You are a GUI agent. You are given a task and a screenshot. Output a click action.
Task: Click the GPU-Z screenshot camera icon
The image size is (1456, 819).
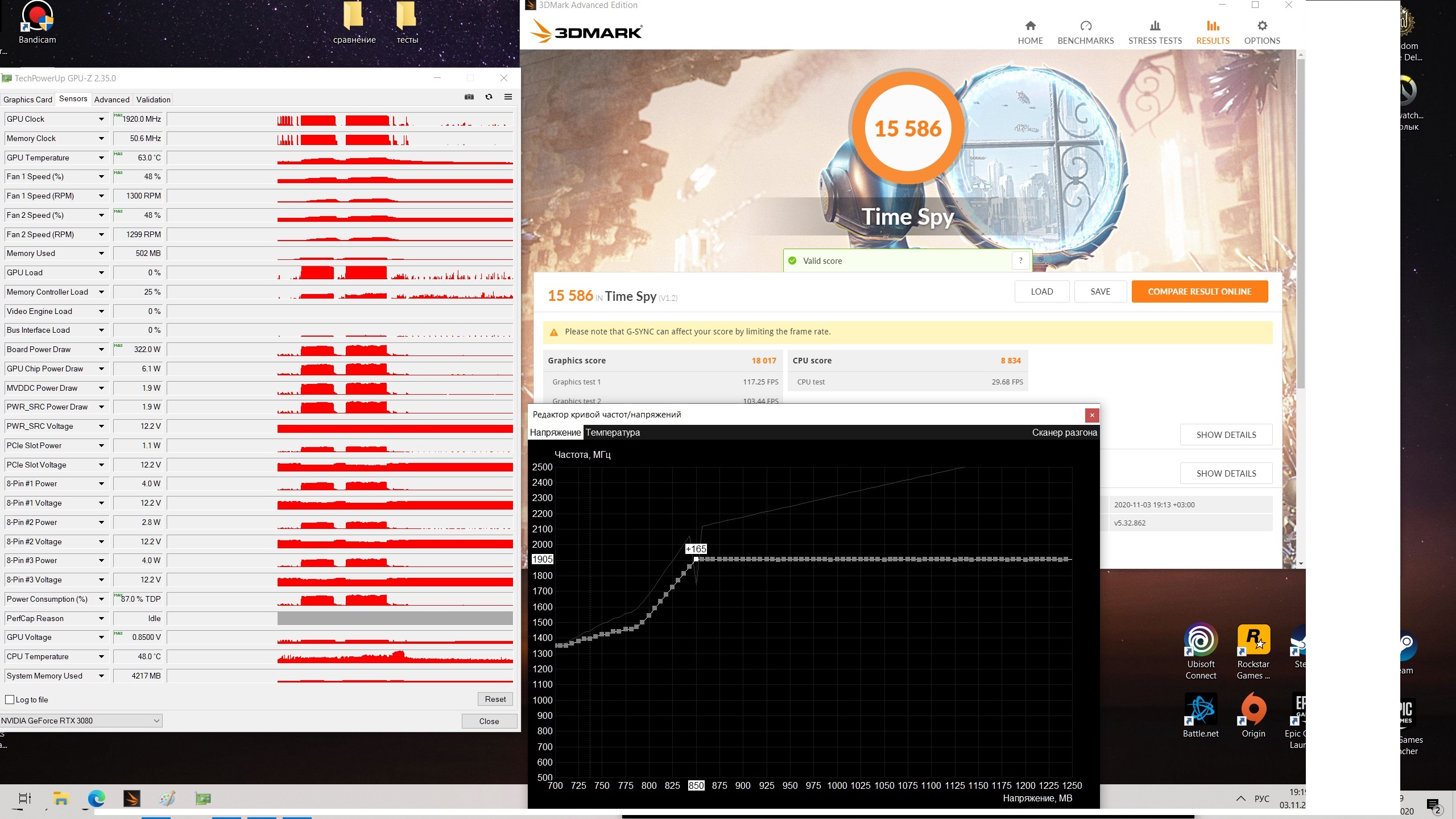tap(469, 97)
